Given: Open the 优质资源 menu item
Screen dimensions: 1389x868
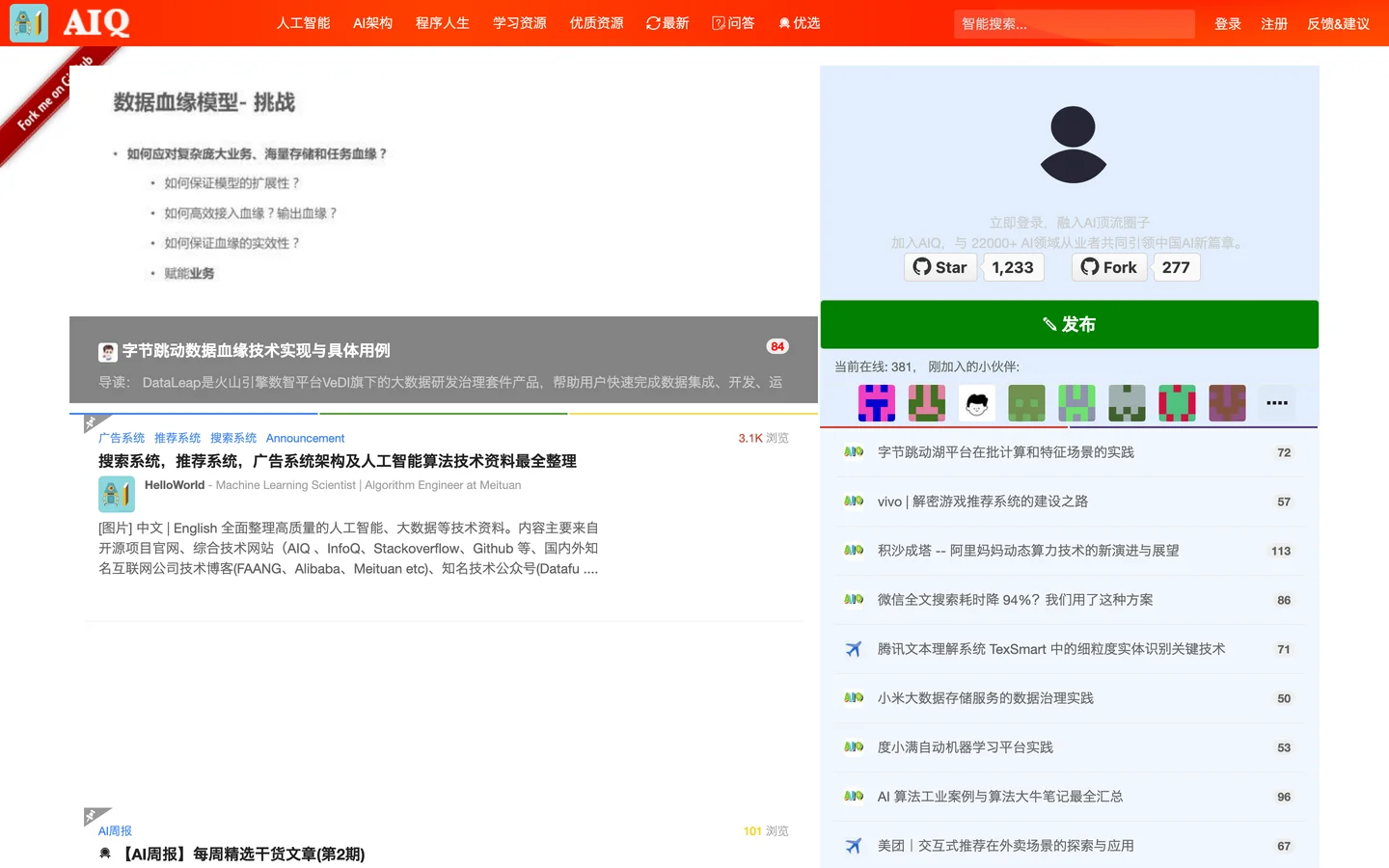Looking at the screenshot, I should click(x=597, y=23).
